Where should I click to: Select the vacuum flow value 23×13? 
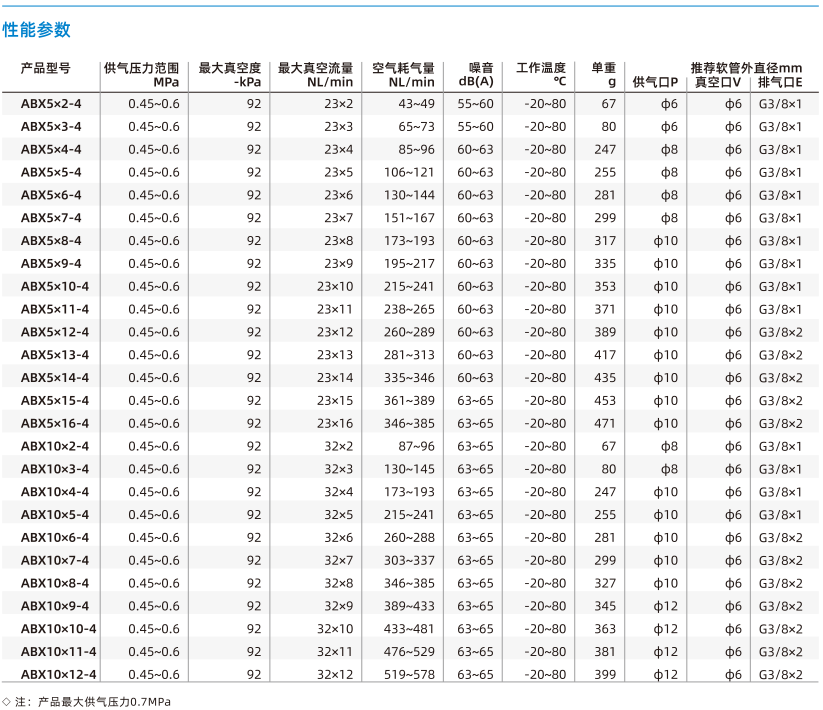[x=335, y=355]
